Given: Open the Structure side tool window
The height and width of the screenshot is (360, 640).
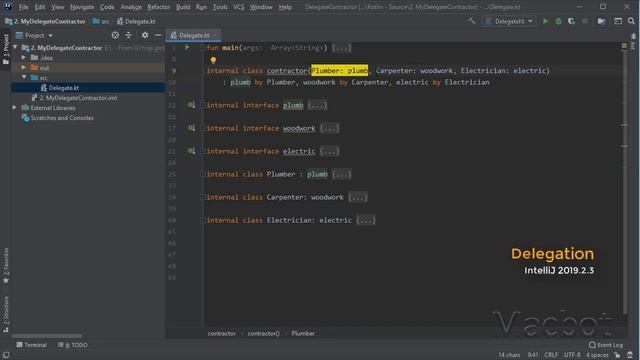Looking at the screenshot, I should coord(6,313).
